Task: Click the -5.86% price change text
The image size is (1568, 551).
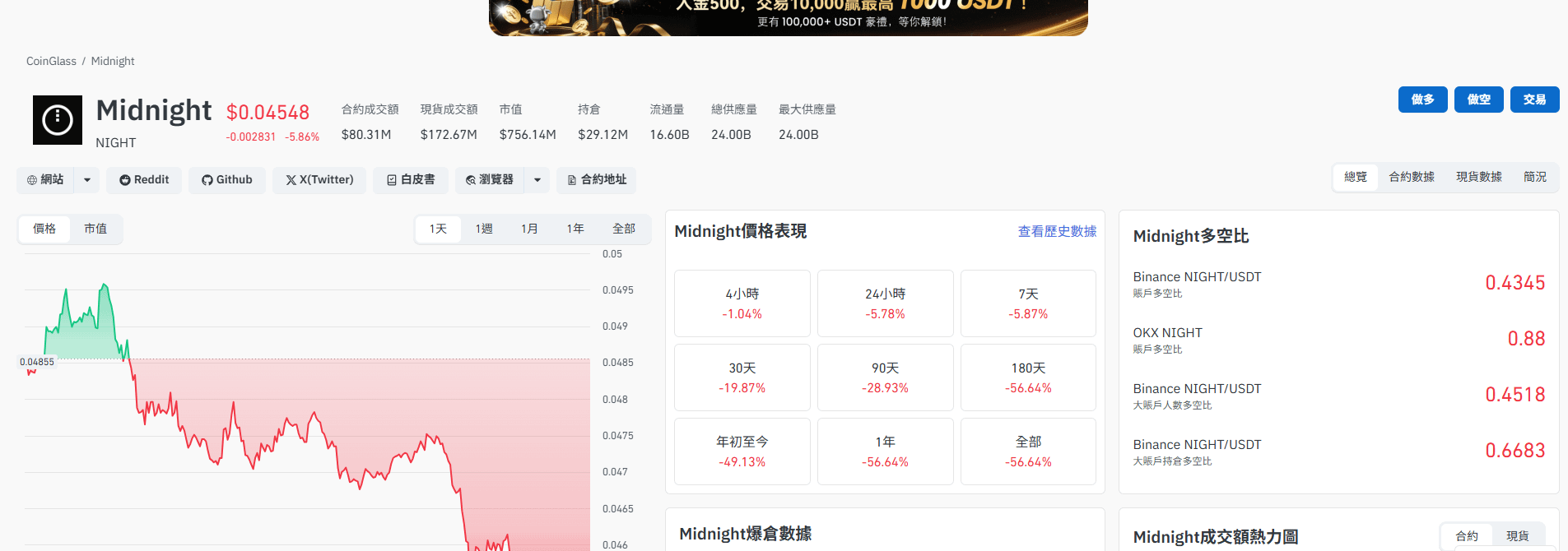Action: [x=302, y=137]
